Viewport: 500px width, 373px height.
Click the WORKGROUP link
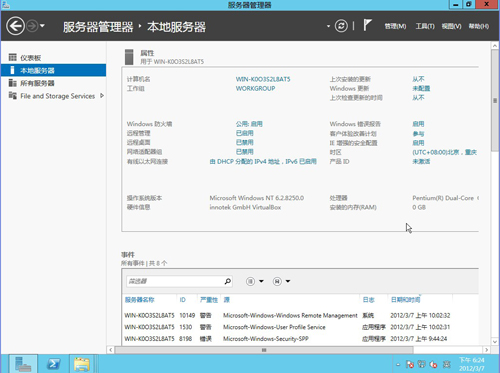[255, 88]
